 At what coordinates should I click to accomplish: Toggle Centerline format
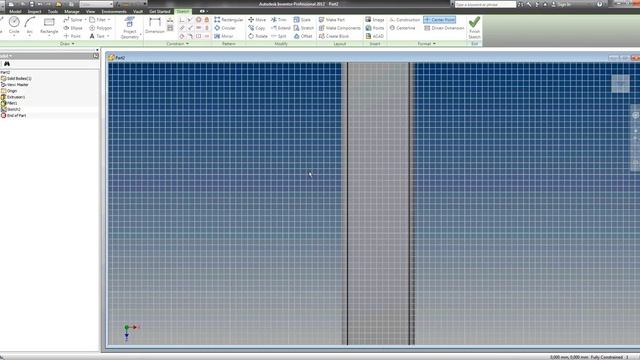coord(402,28)
